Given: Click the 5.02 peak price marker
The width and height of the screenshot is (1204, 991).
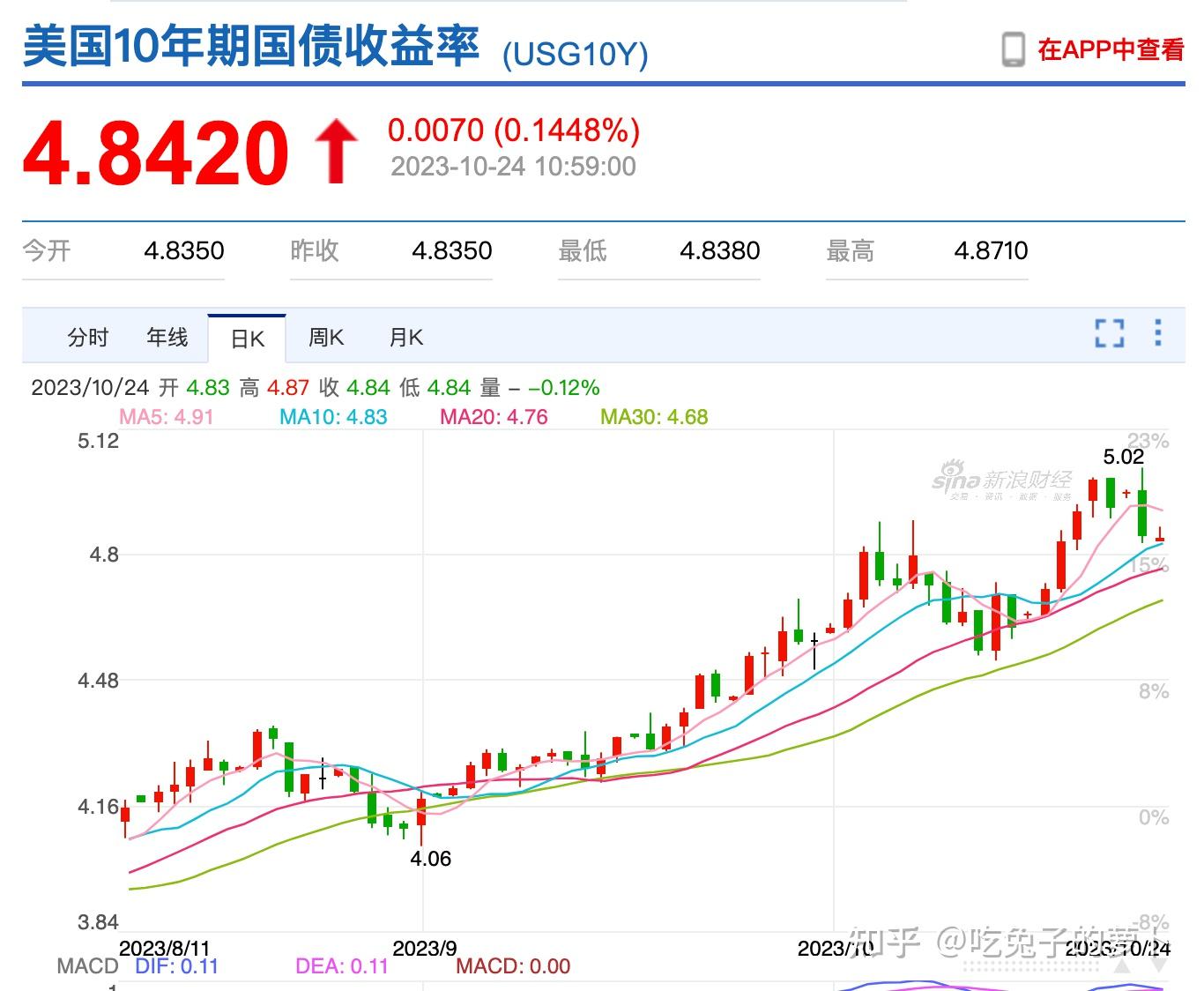Looking at the screenshot, I should (x=1124, y=457).
